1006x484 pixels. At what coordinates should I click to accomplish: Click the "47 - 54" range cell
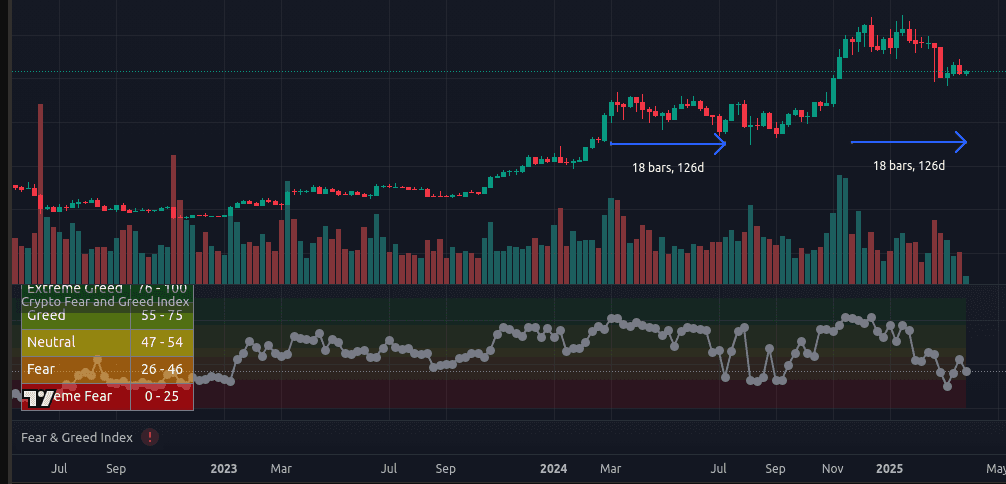162,342
